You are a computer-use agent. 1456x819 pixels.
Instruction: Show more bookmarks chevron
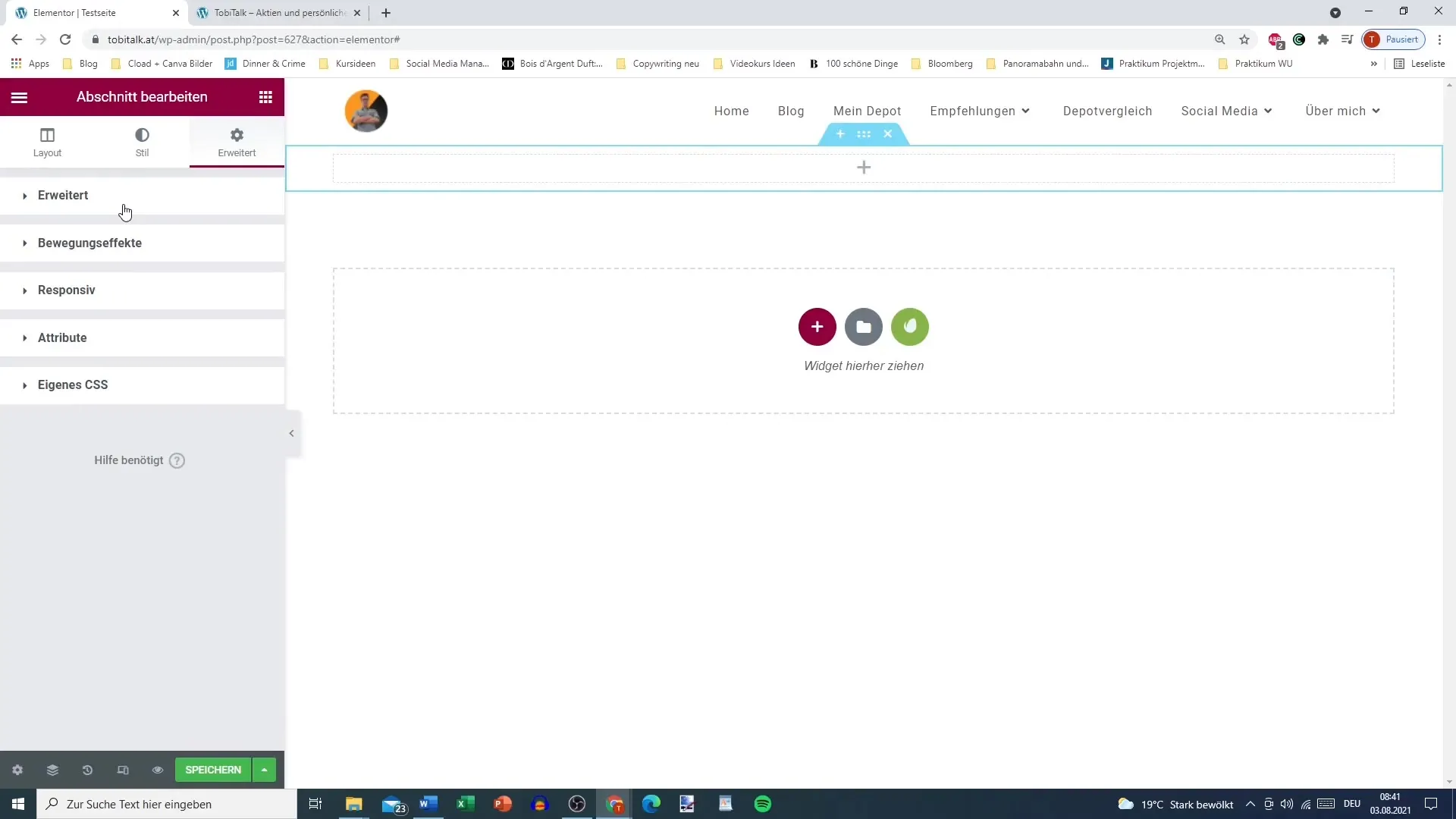point(1374,64)
